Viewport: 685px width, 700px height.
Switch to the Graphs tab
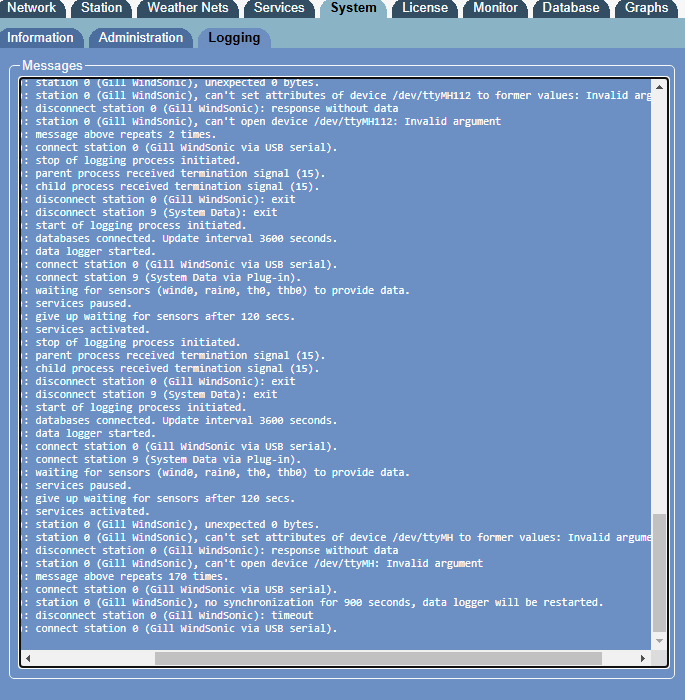[x=647, y=8]
